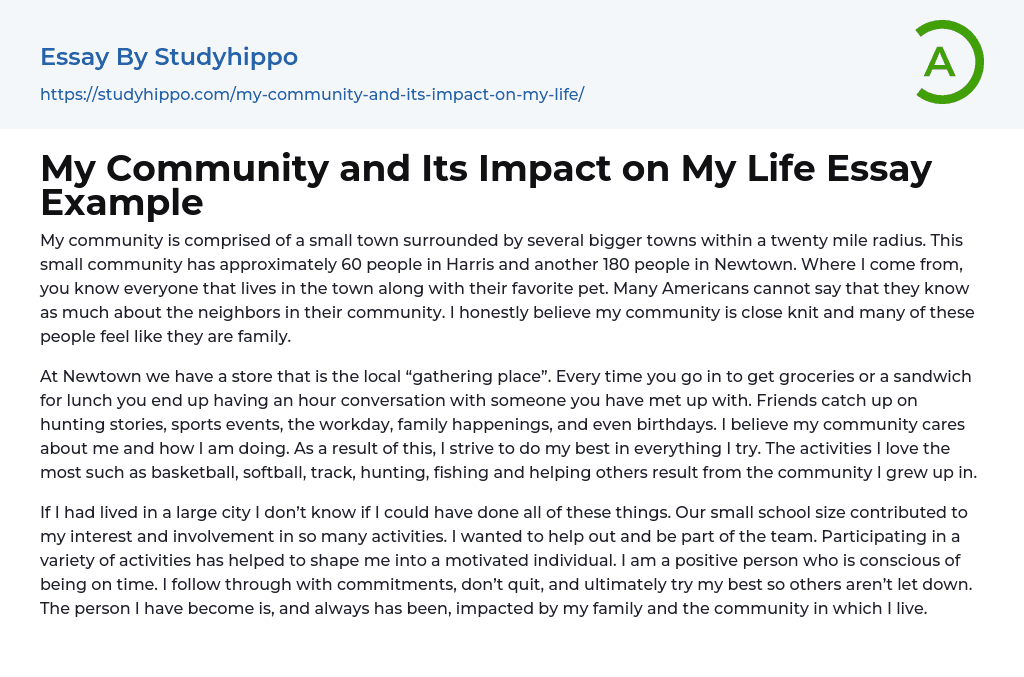Open the studyhippo.com essay URL link

point(312,94)
